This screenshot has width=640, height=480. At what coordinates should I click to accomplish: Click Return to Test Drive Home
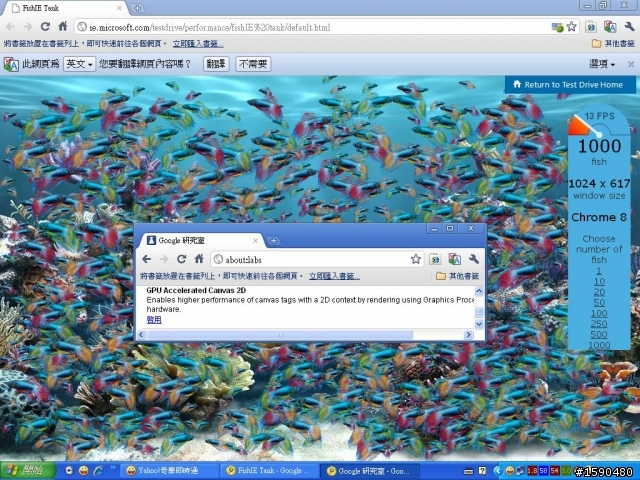pyautogui.click(x=570, y=84)
